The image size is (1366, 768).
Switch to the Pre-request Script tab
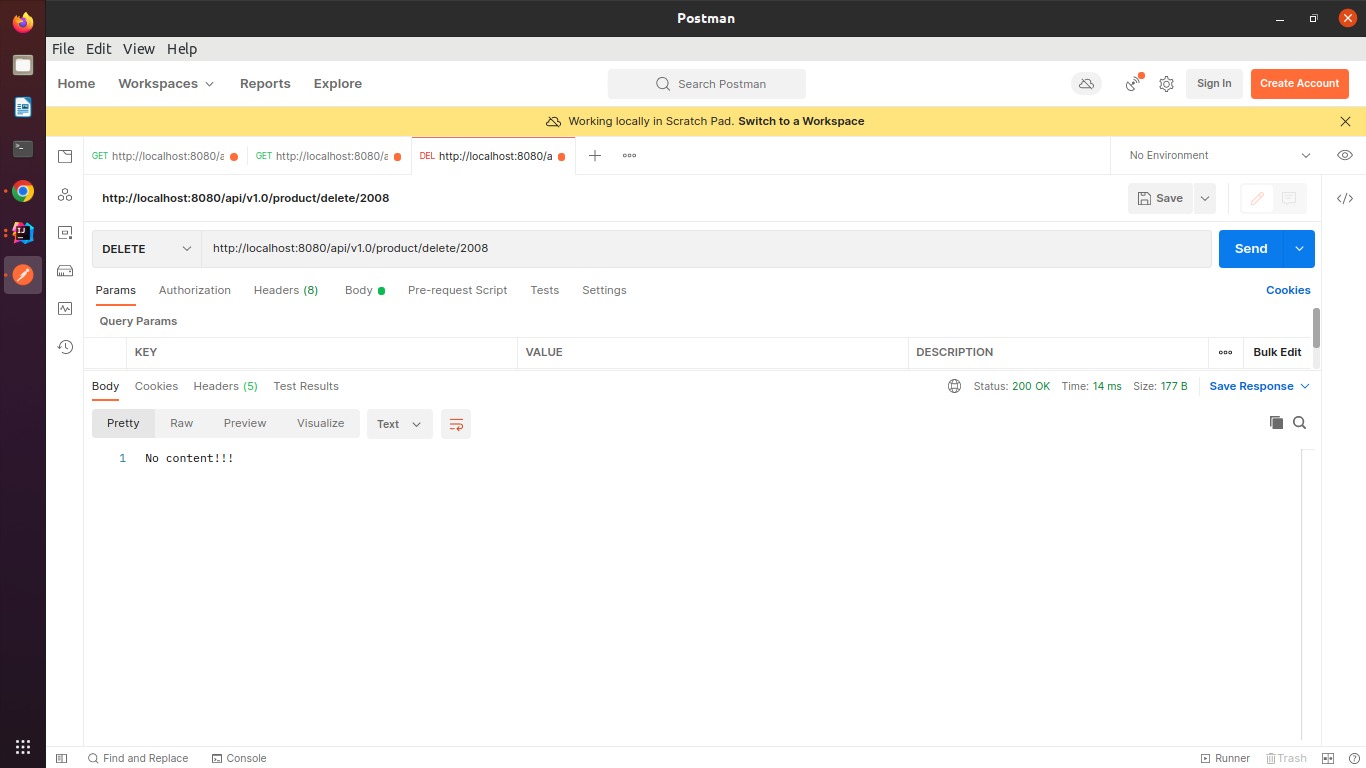[x=458, y=290]
